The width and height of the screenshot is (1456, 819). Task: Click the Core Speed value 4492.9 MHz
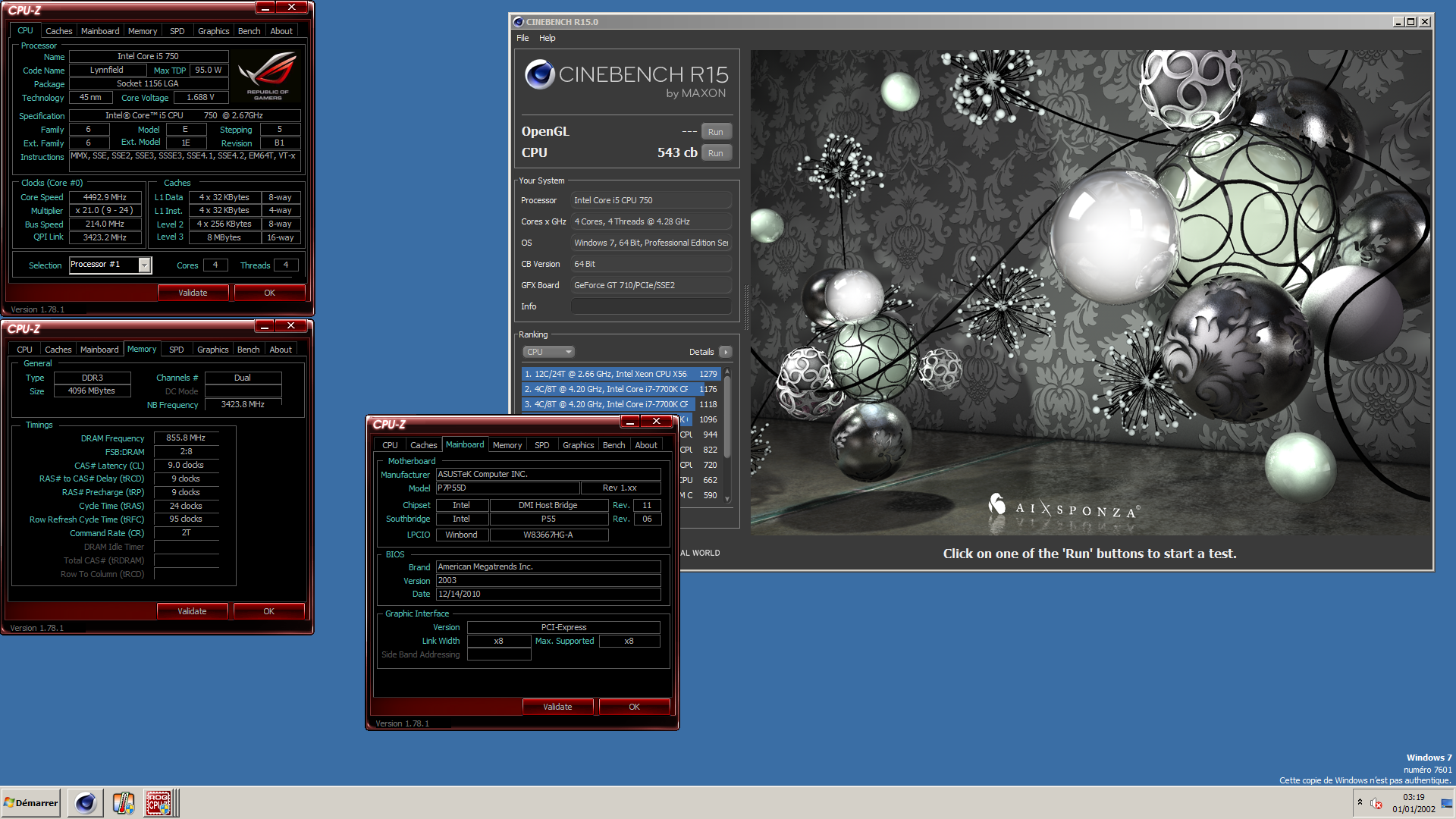point(105,197)
